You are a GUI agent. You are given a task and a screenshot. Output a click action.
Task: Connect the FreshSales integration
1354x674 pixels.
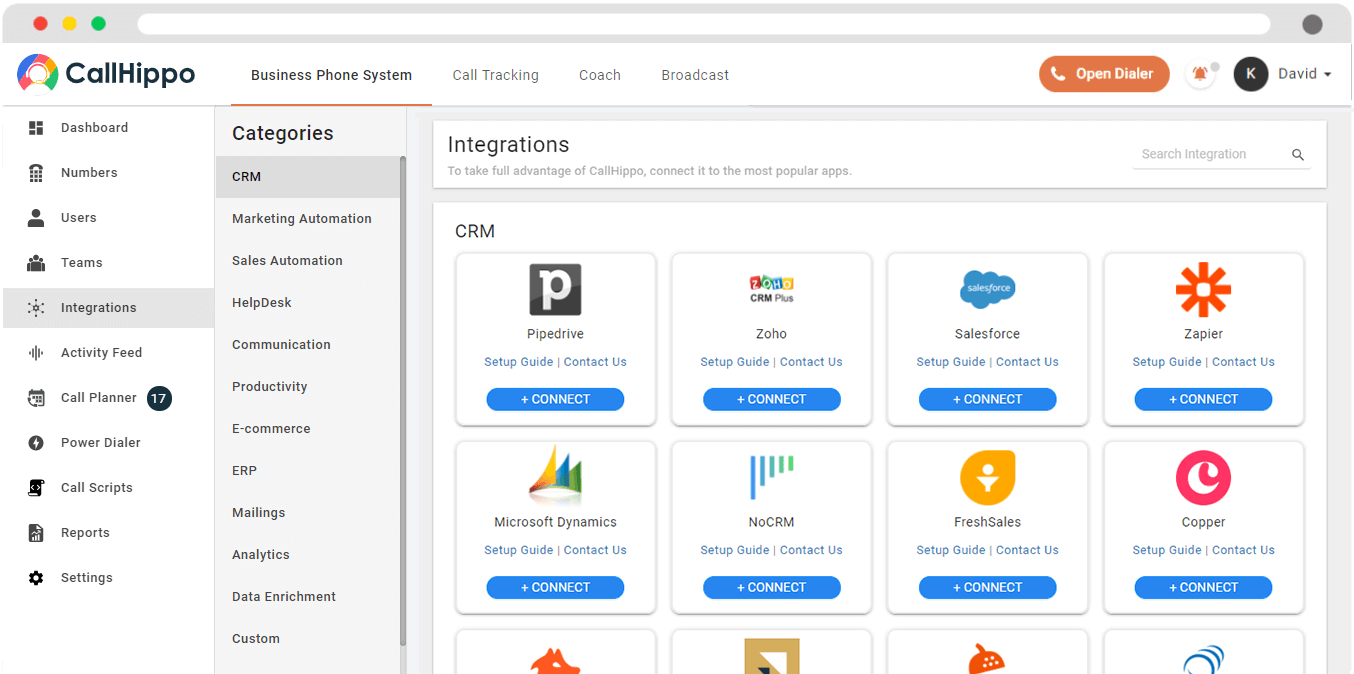click(987, 587)
